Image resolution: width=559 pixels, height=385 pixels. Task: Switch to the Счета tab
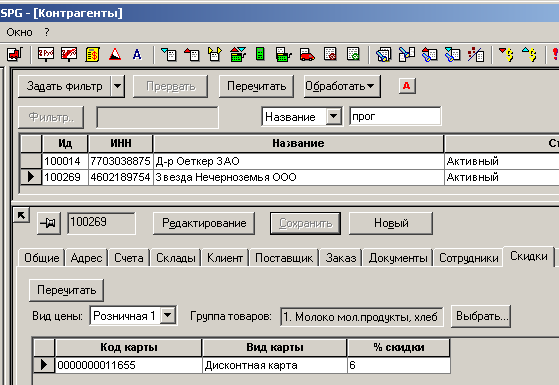tap(129, 258)
